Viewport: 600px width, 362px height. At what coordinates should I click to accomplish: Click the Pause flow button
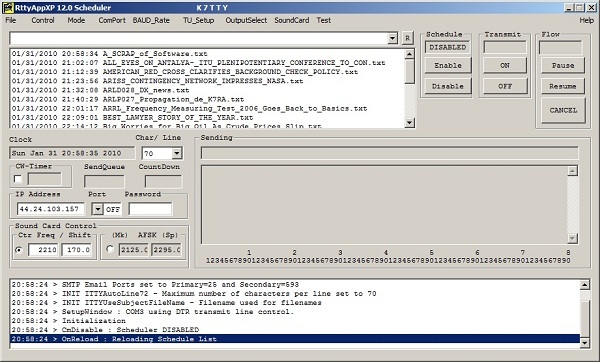point(563,65)
